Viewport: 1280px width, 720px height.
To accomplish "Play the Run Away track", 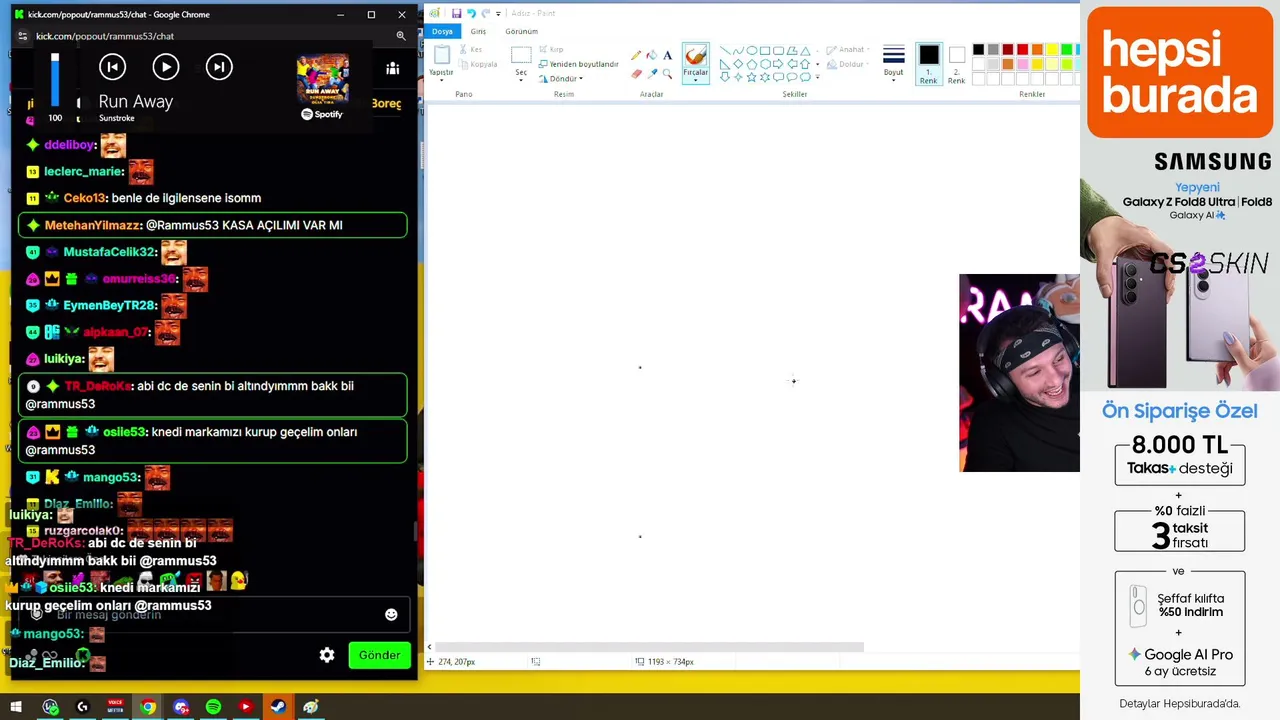I will [166, 67].
